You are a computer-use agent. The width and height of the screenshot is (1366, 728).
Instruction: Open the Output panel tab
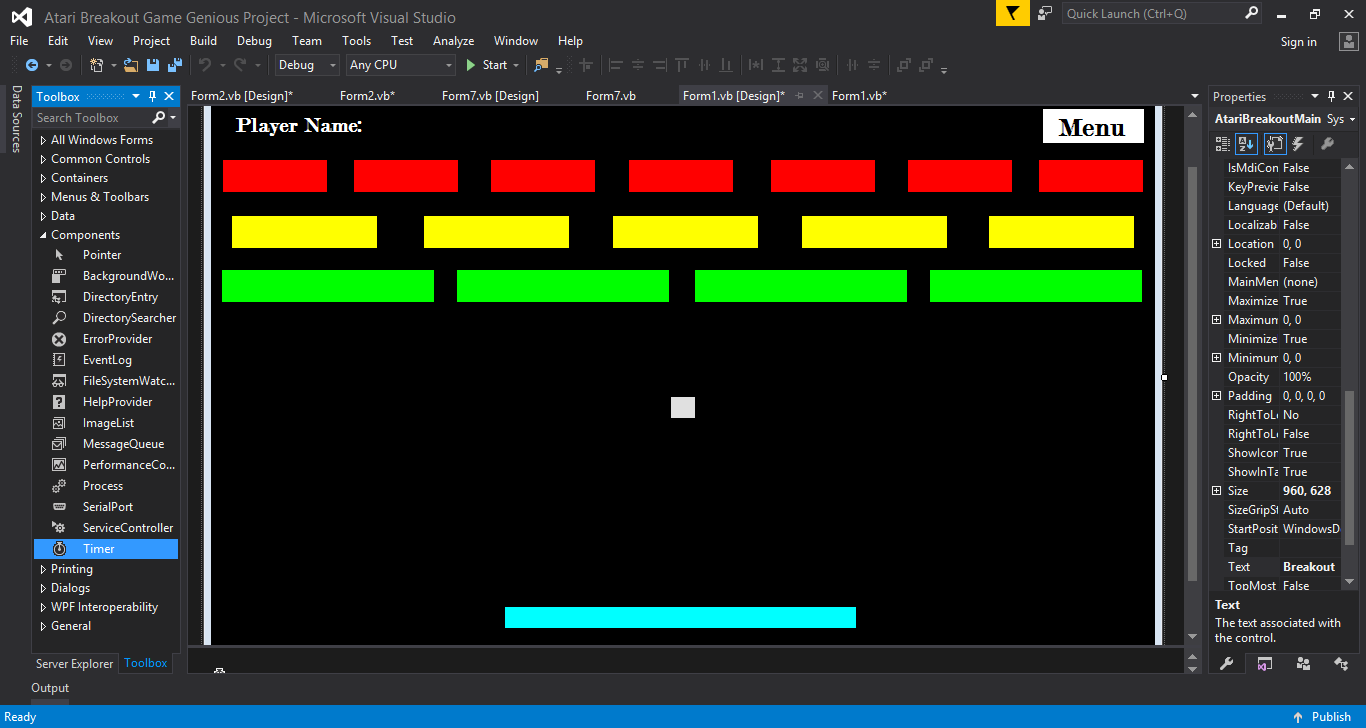pyautogui.click(x=50, y=688)
